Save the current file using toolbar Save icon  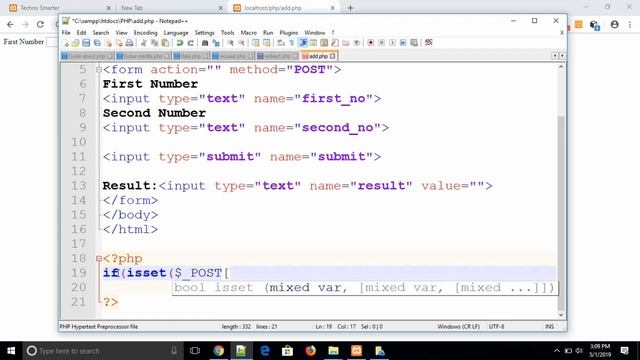tap(86, 43)
